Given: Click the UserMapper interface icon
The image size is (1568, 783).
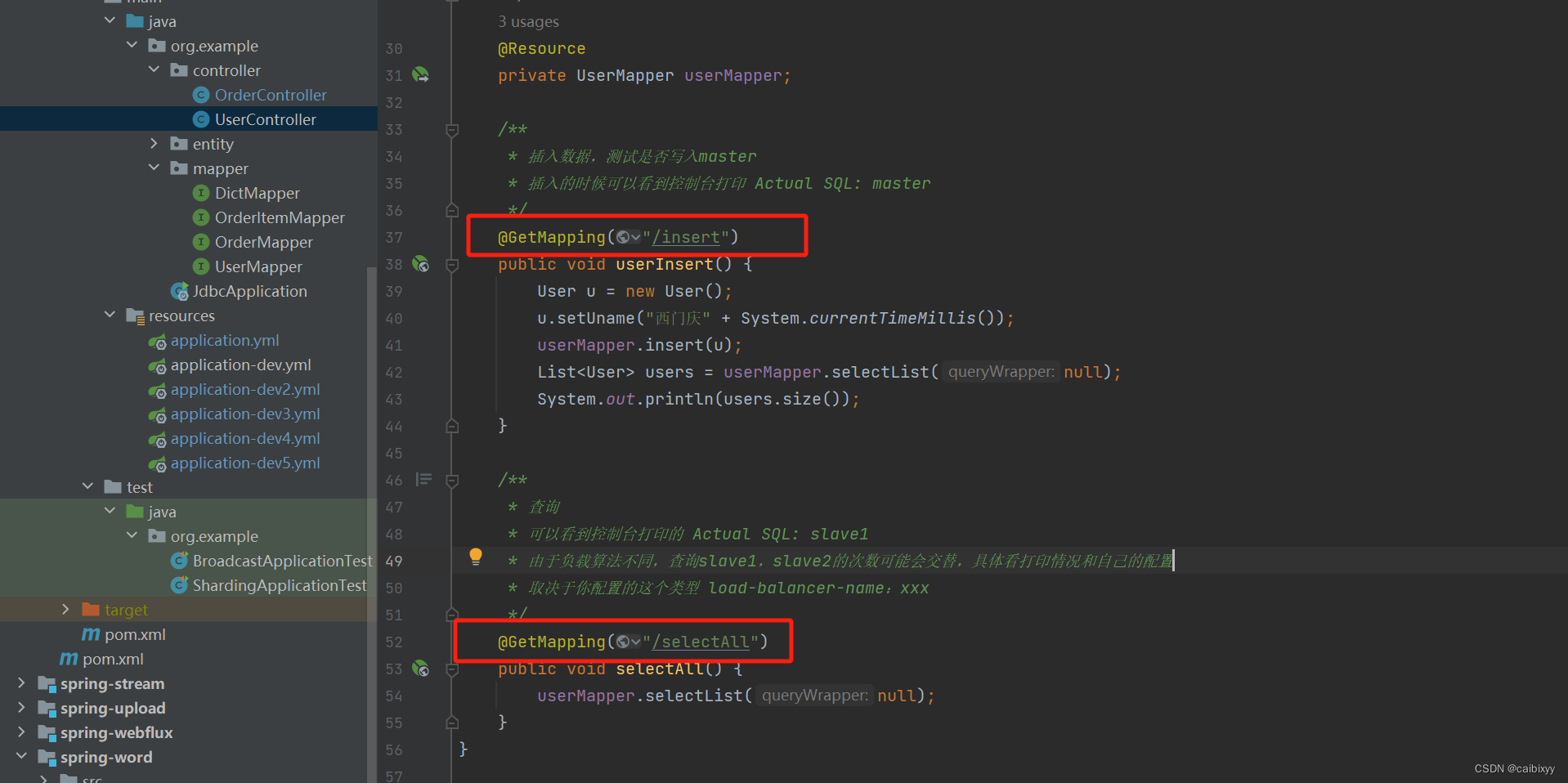Looking at the screenshot, I should click(x=201, y=266).
